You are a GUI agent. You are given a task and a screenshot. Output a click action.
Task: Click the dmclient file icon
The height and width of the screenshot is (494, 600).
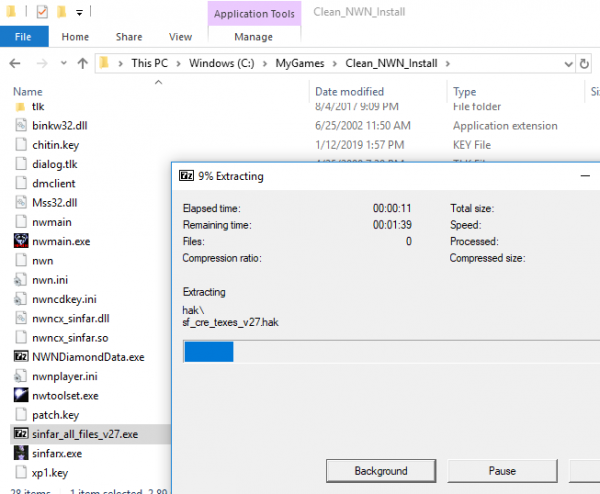(21, 183)
